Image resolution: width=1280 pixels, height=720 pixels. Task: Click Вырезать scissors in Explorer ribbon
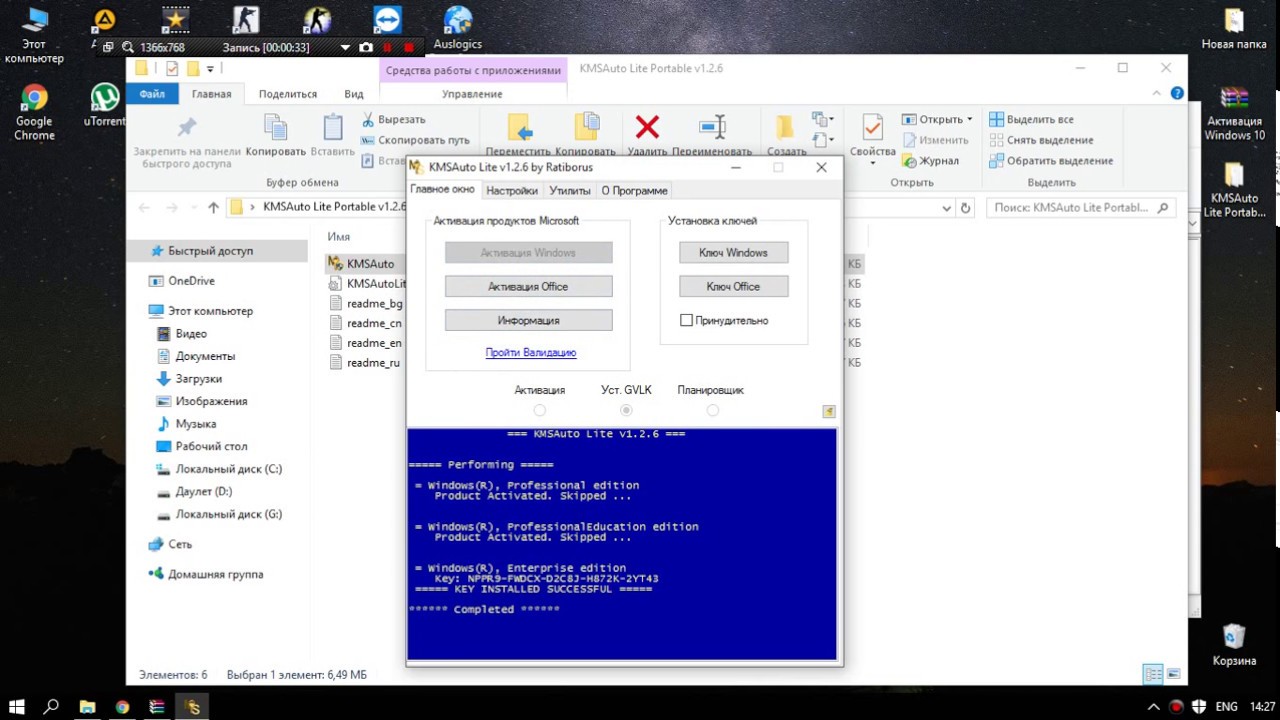pos(368,120)
